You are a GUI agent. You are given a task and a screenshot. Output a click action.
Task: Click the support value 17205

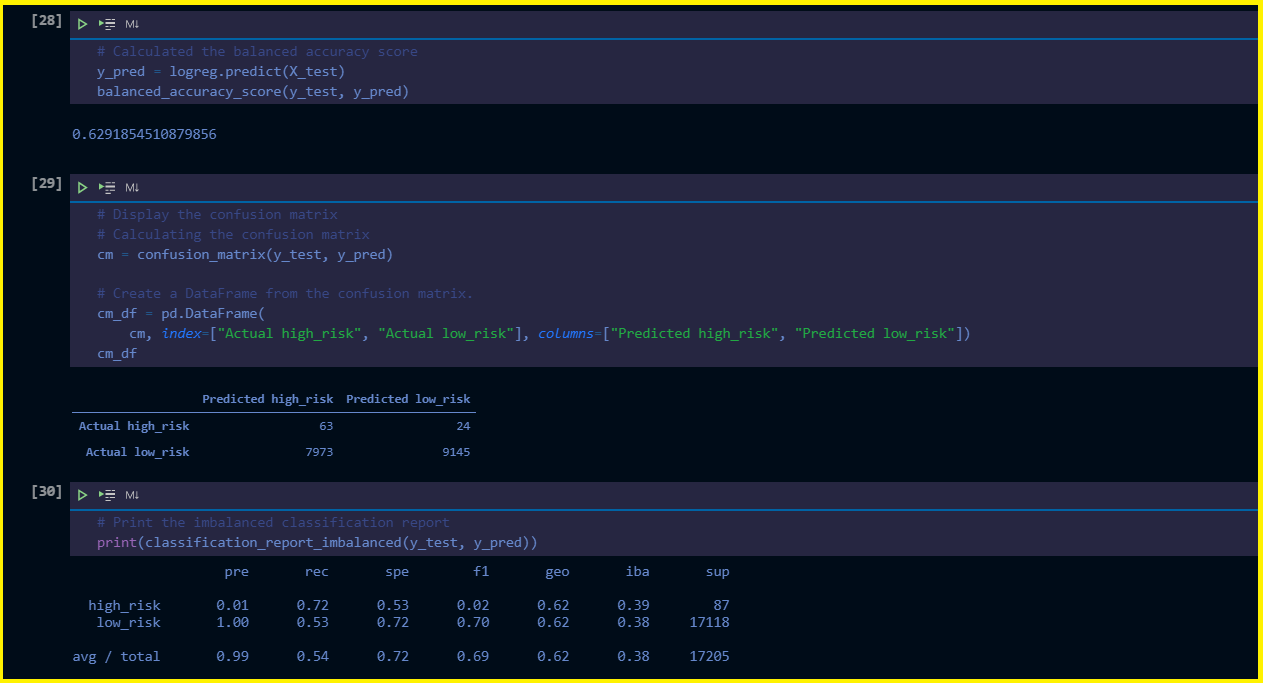click(x=709, y=656)
